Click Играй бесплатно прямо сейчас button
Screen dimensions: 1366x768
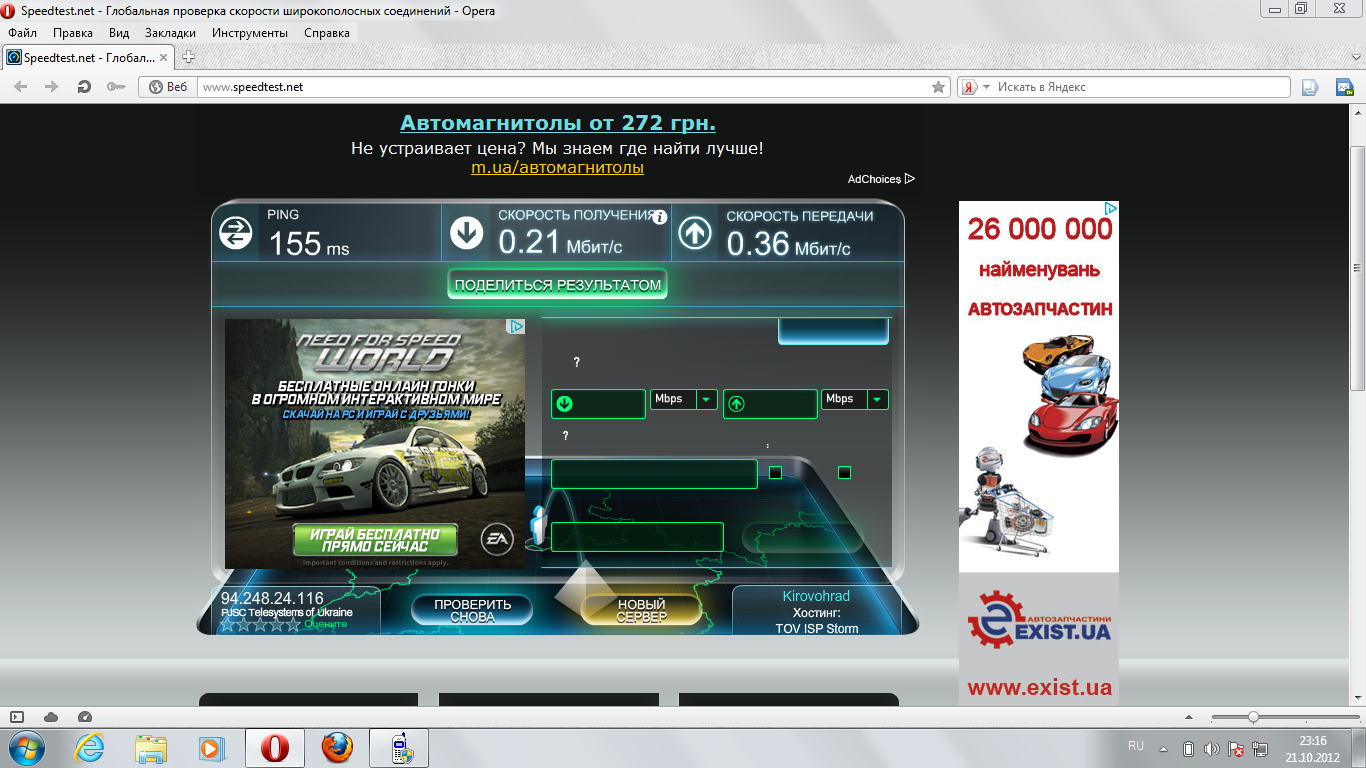[x=375, y=540]
